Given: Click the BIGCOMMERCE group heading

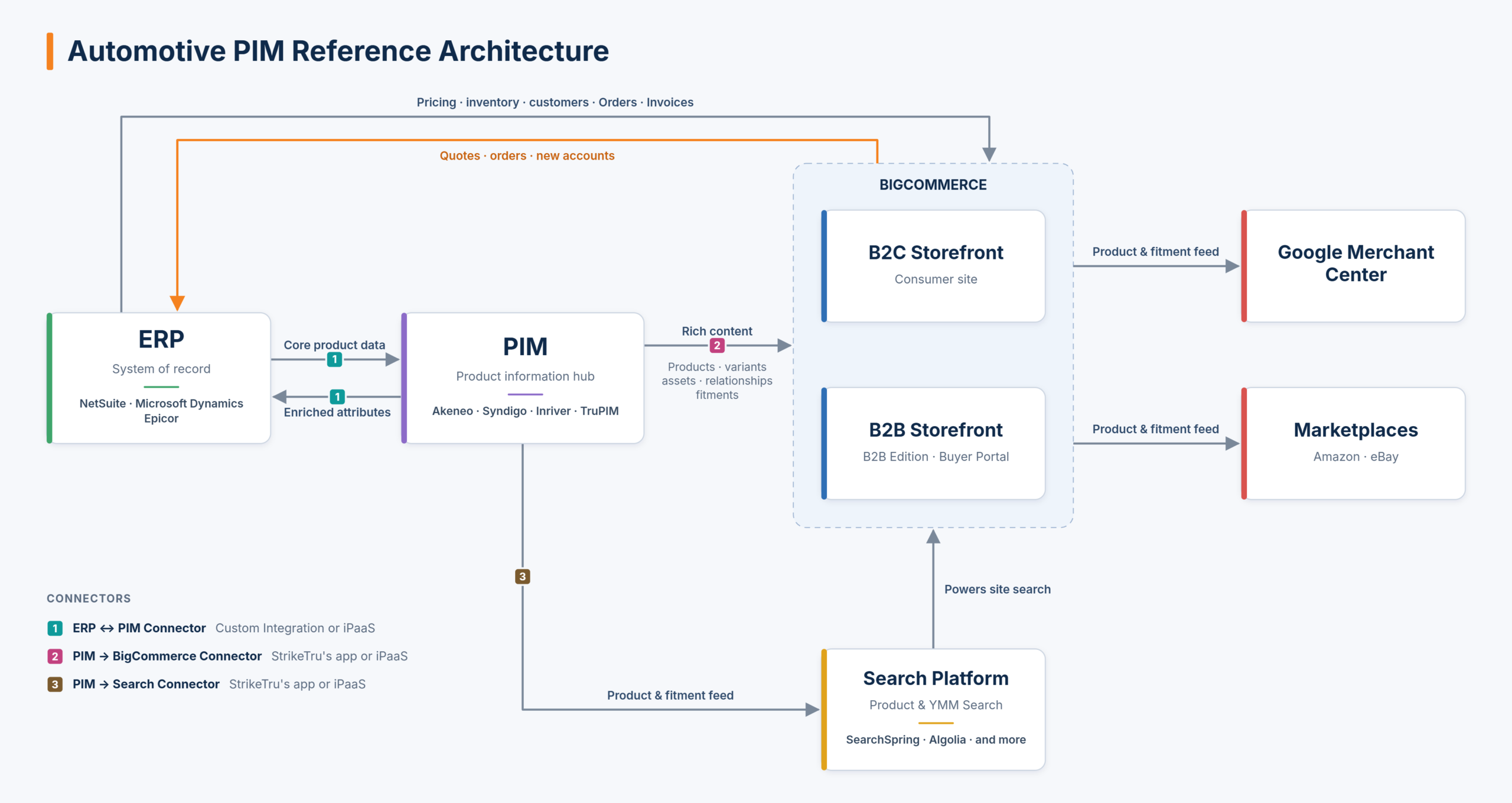Looking at the screenshot, I should 933,185.
